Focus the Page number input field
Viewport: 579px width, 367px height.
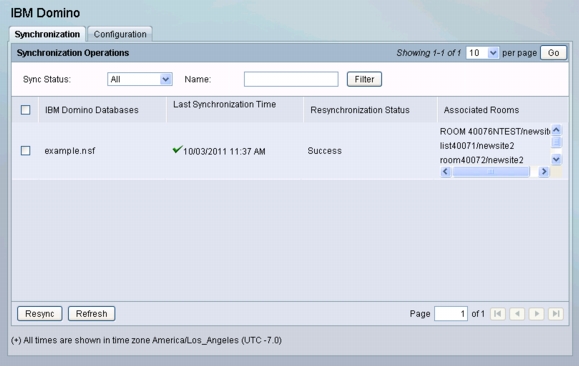451,313
